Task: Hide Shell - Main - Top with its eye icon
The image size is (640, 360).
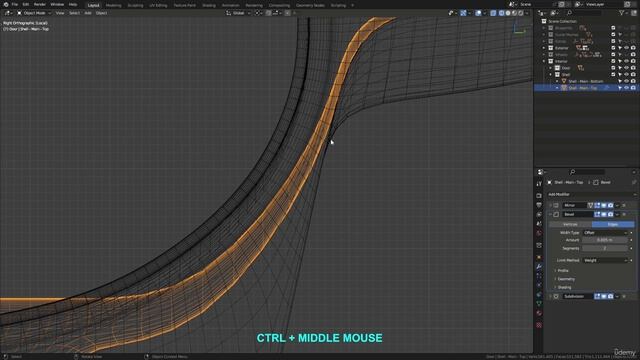Action: tap(627, 88)
